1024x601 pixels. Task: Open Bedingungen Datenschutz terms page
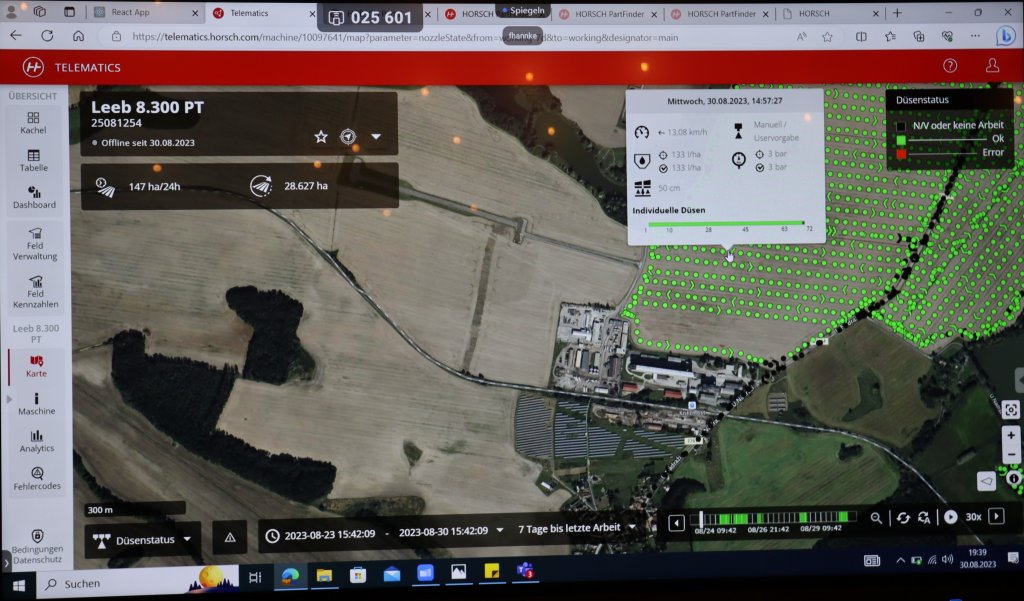[x=37, y=547]
